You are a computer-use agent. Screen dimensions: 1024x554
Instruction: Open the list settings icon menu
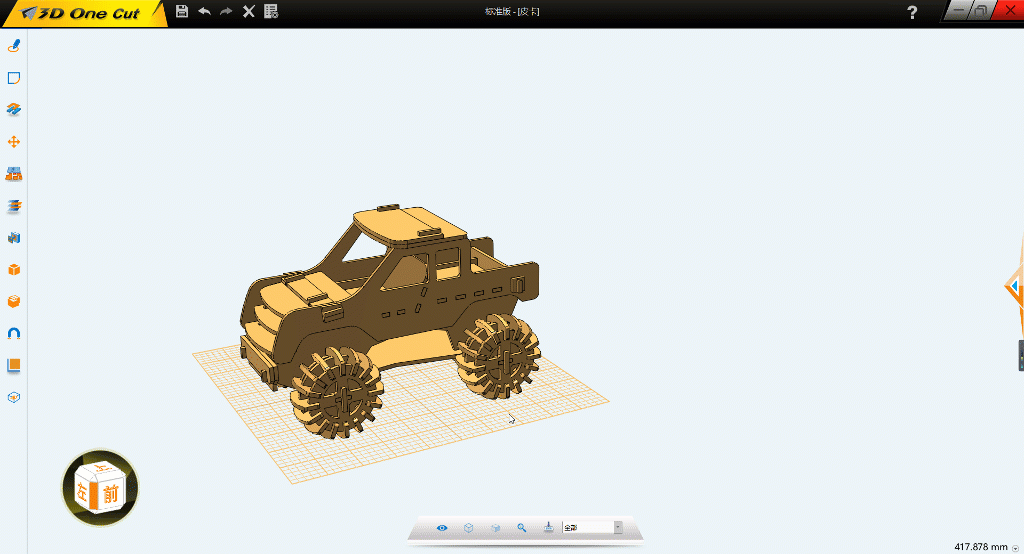coord(271,11)
